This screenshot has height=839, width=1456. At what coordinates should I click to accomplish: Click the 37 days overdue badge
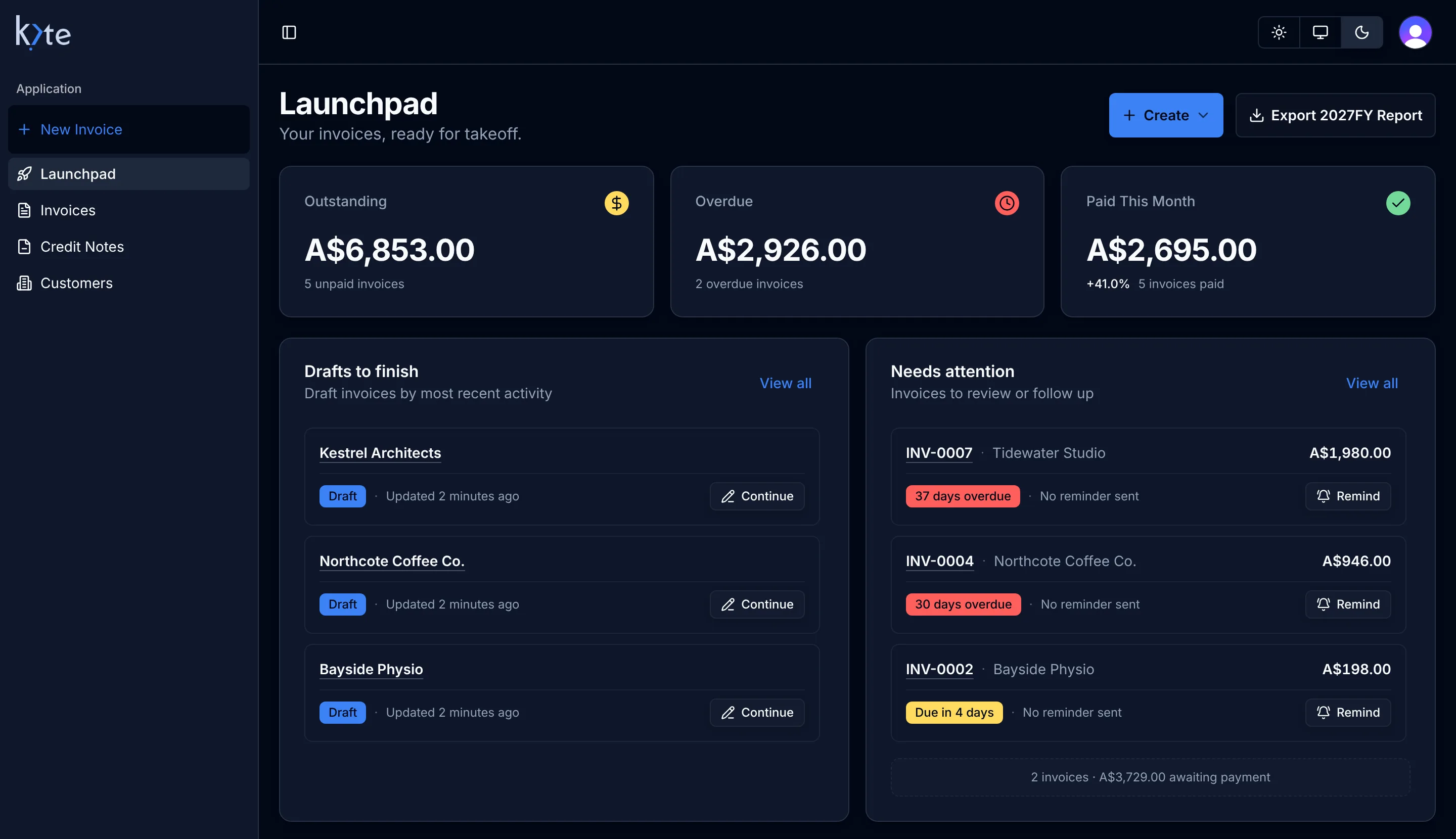963,496
